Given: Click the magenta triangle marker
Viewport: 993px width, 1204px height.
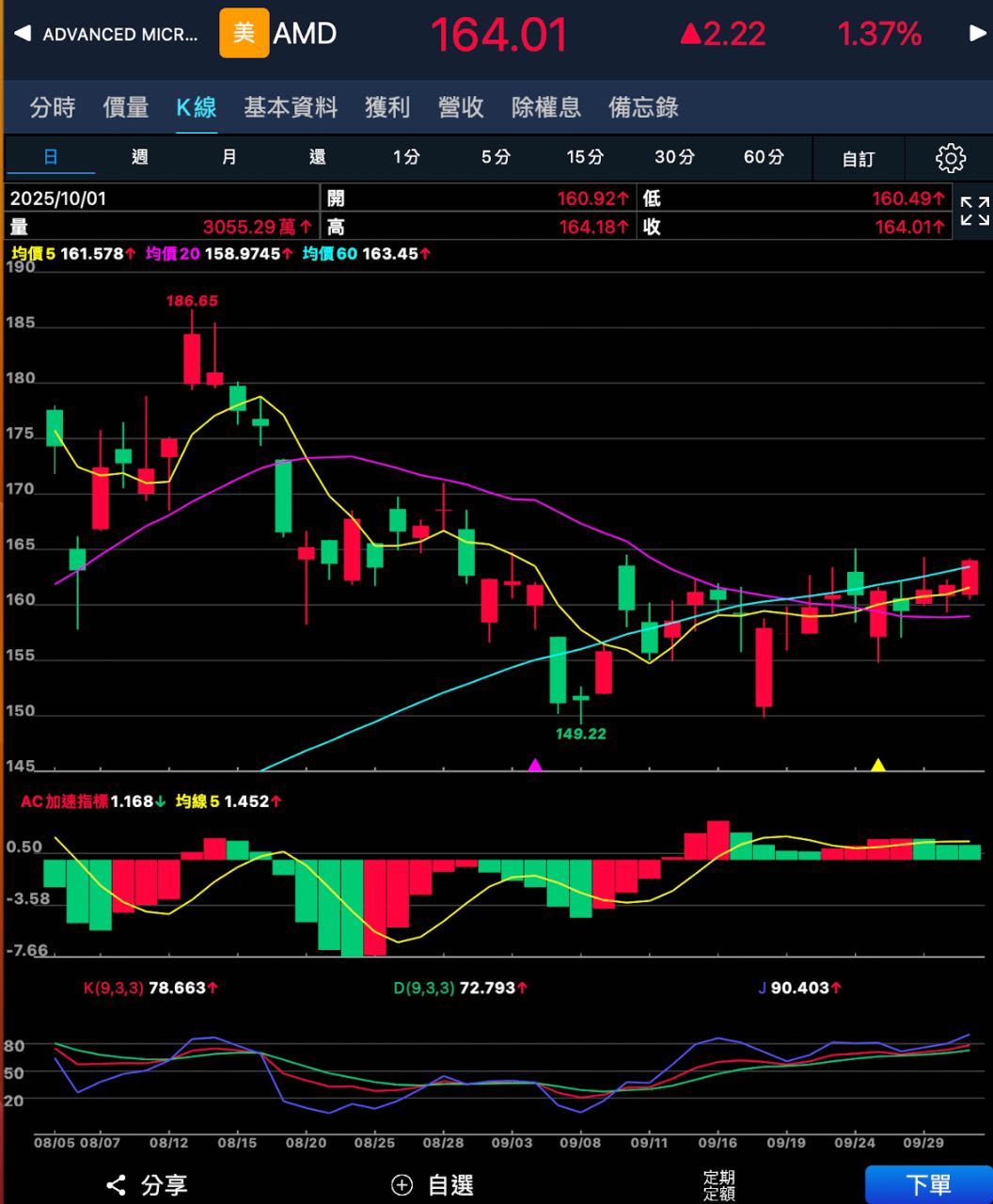Looking at the screenshot, I should coord(535,765).
